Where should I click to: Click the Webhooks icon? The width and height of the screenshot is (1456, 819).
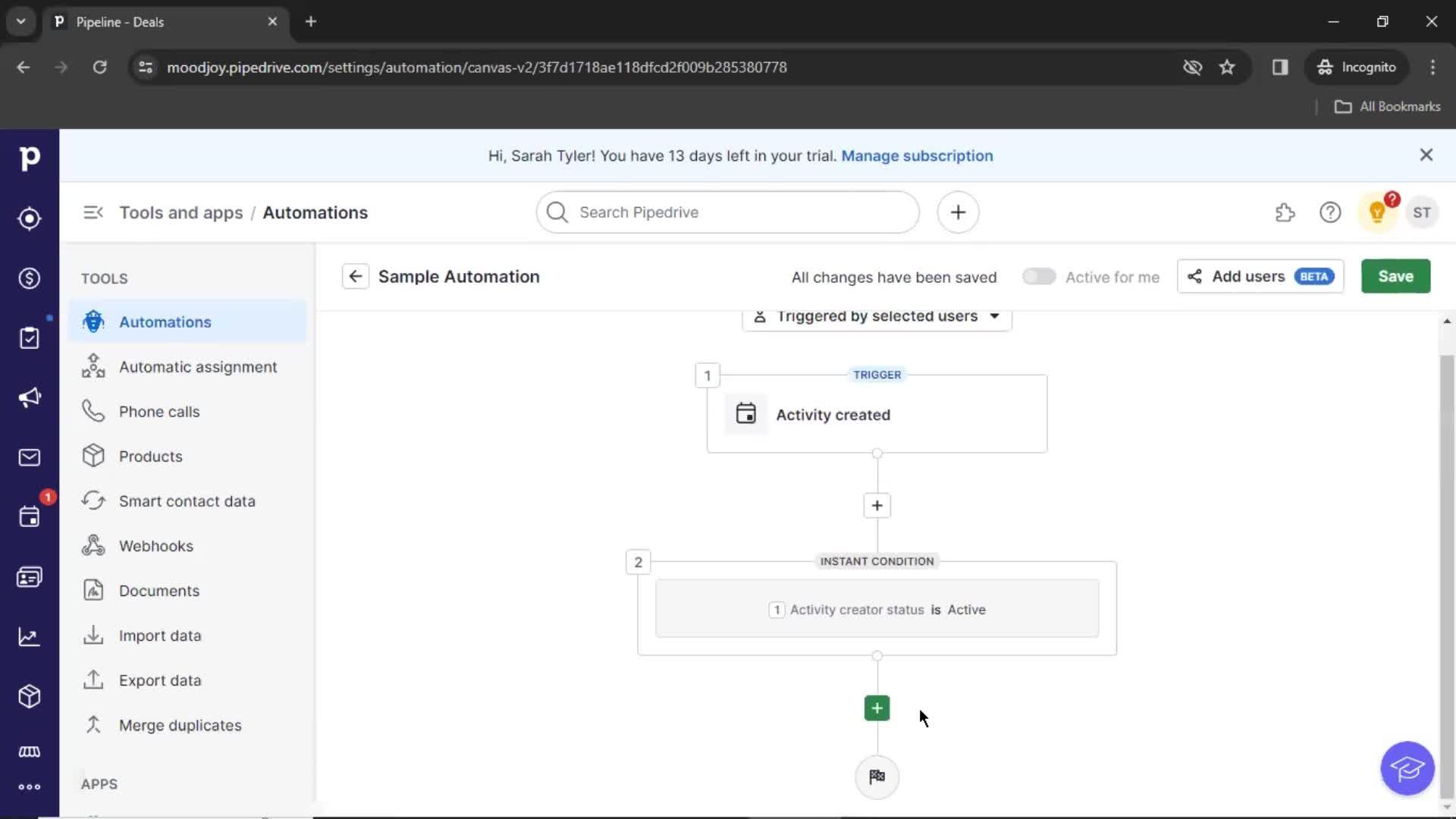coord(92,545)
